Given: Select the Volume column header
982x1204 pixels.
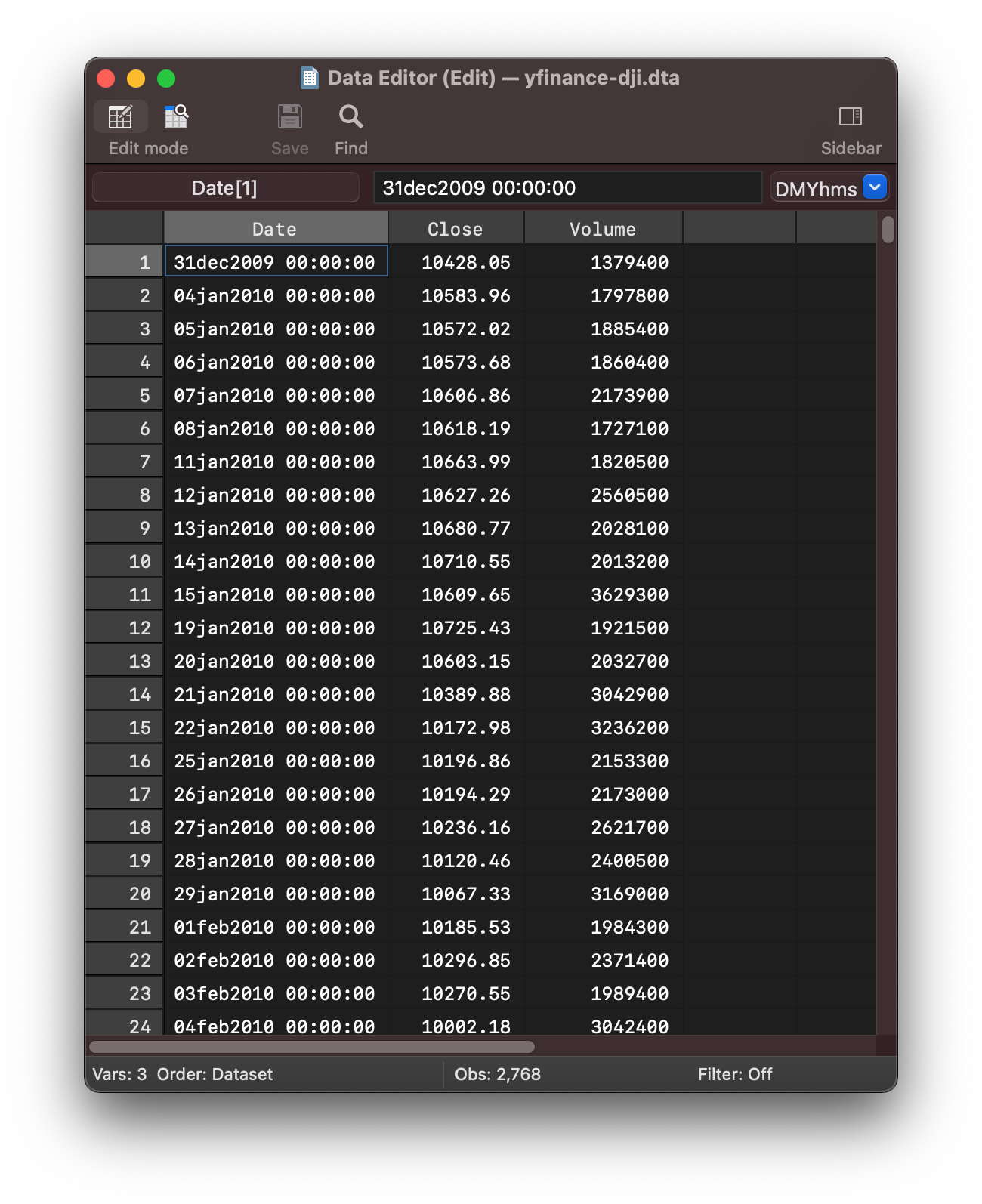Looking at the screenshot, I should coord(603,229).
